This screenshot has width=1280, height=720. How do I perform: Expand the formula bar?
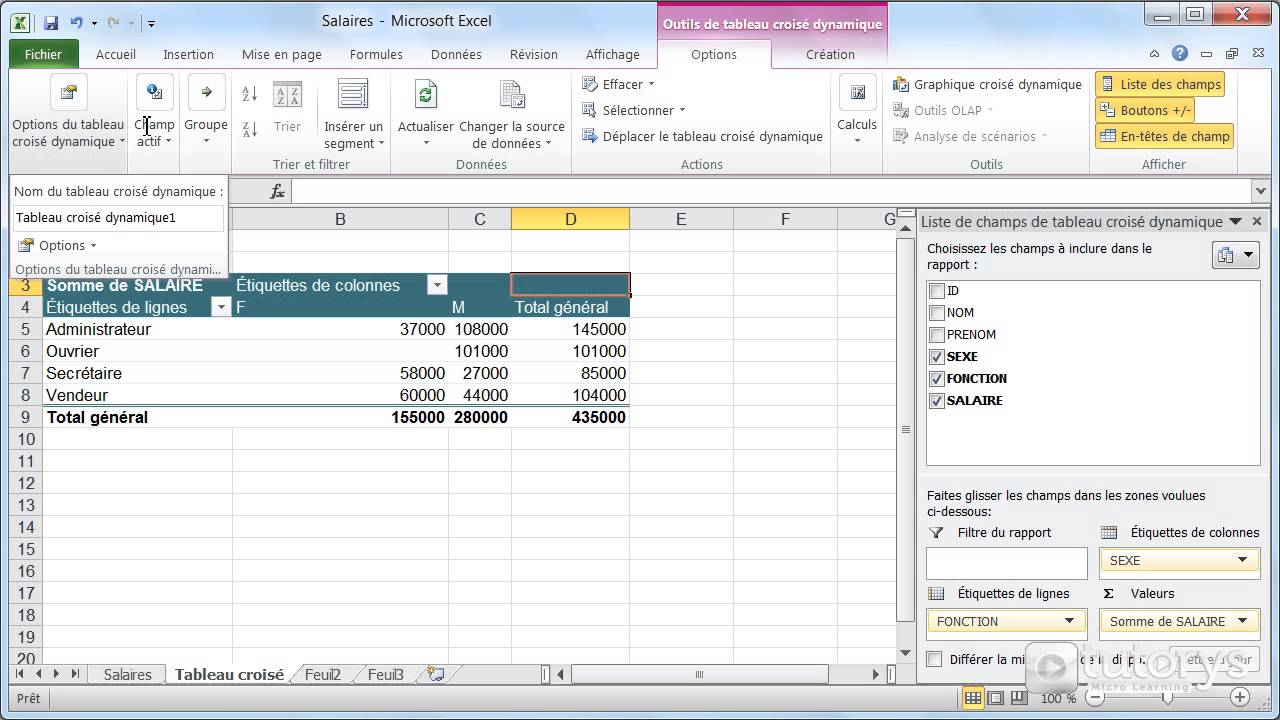point(1260,191)
